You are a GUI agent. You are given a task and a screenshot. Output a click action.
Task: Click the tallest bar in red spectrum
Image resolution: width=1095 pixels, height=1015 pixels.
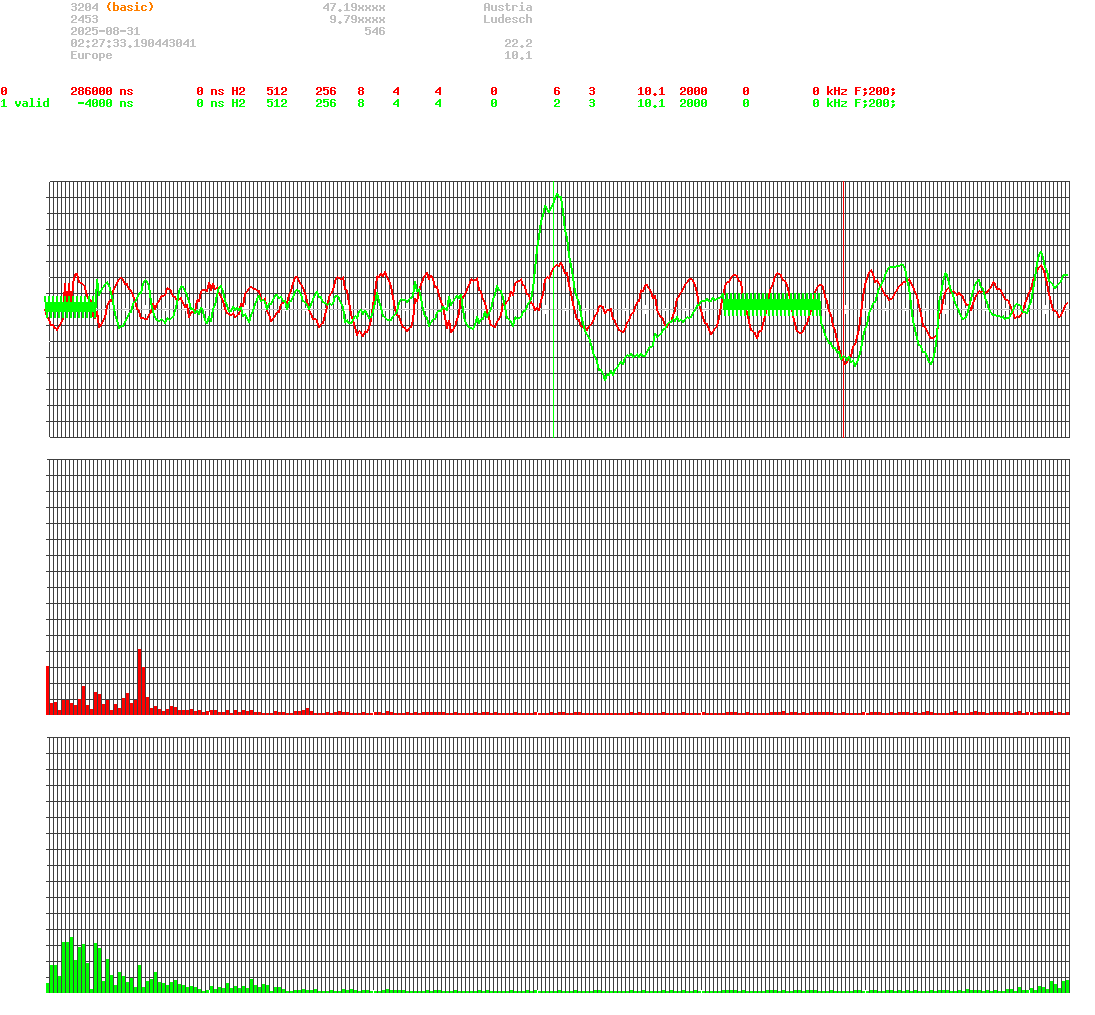[140, 682]
